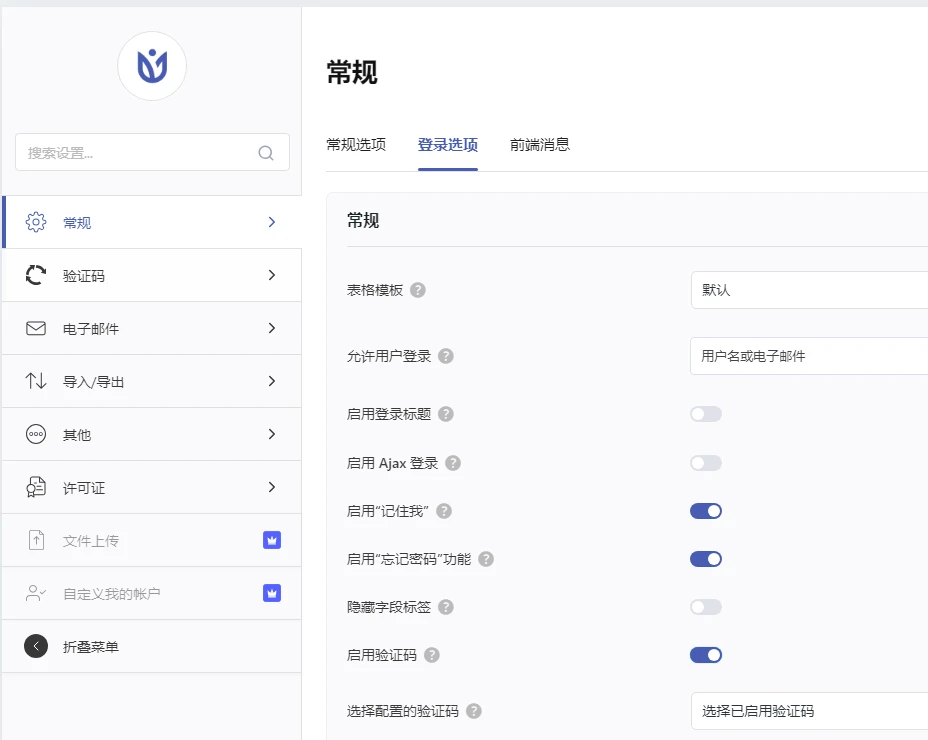Click the help icon beside 启用验证码
This screenshot has height=740, width=928.
point(431,655)
